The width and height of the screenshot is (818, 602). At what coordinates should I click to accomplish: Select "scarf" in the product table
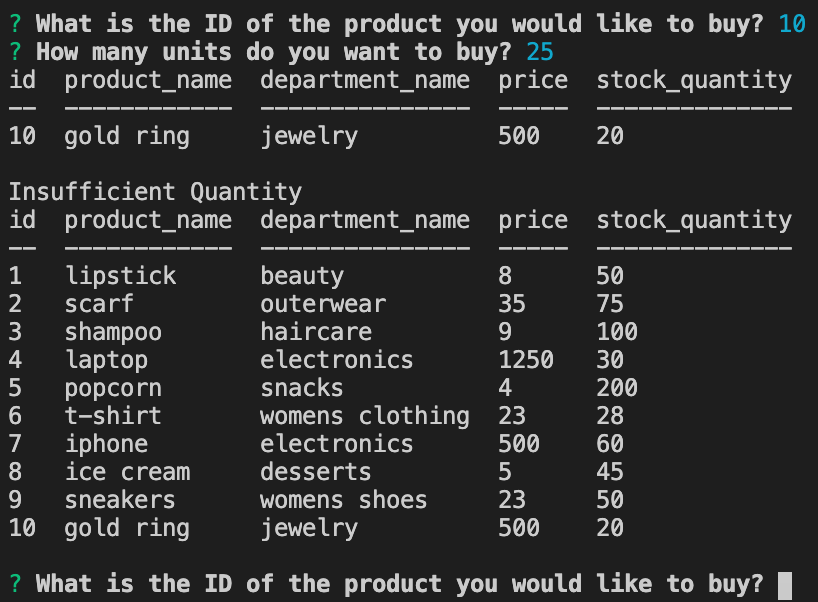tap(99, 304)
